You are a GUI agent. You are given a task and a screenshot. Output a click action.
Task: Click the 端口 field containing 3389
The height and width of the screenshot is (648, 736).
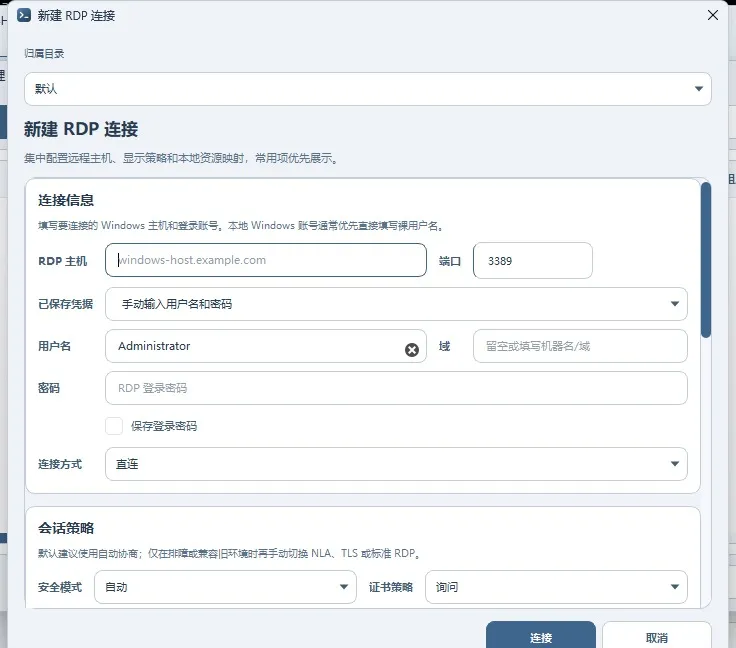click(x=533, y=260)
